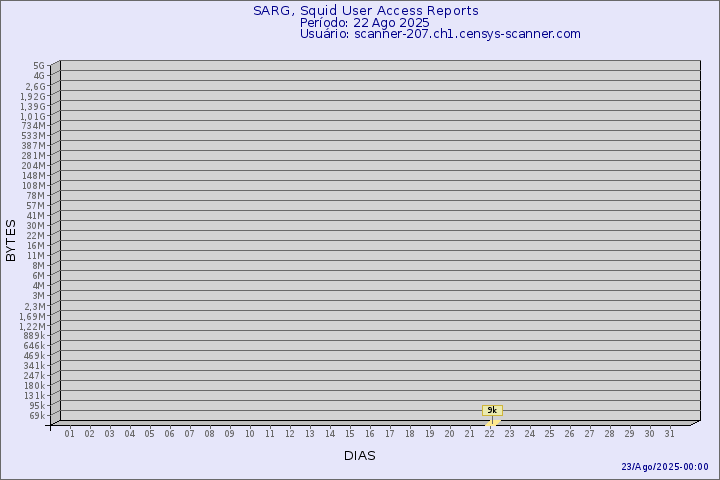This screenshot has width=720, height=480.
Task: Click the '69k' y-axis value
Action: [37, 416]
